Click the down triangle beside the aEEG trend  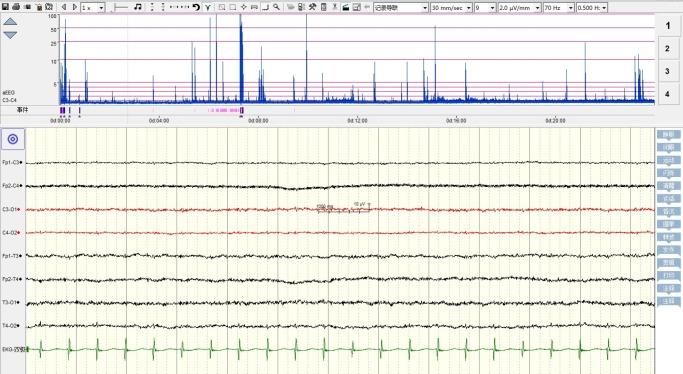coord(10,35)
